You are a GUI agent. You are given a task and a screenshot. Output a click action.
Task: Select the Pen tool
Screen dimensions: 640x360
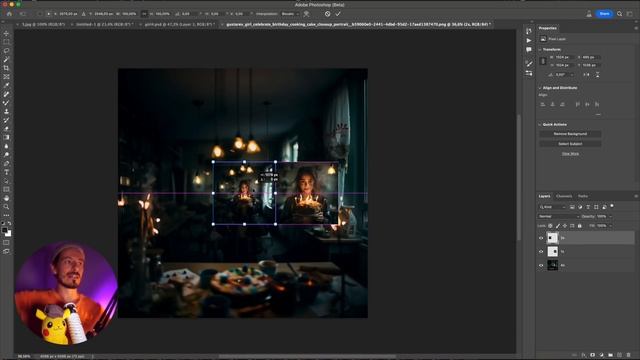click(6, 164)
